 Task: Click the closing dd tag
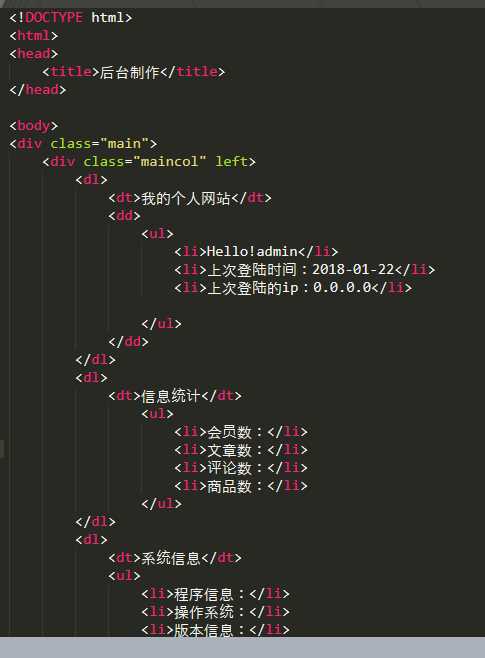pos(128,342)
